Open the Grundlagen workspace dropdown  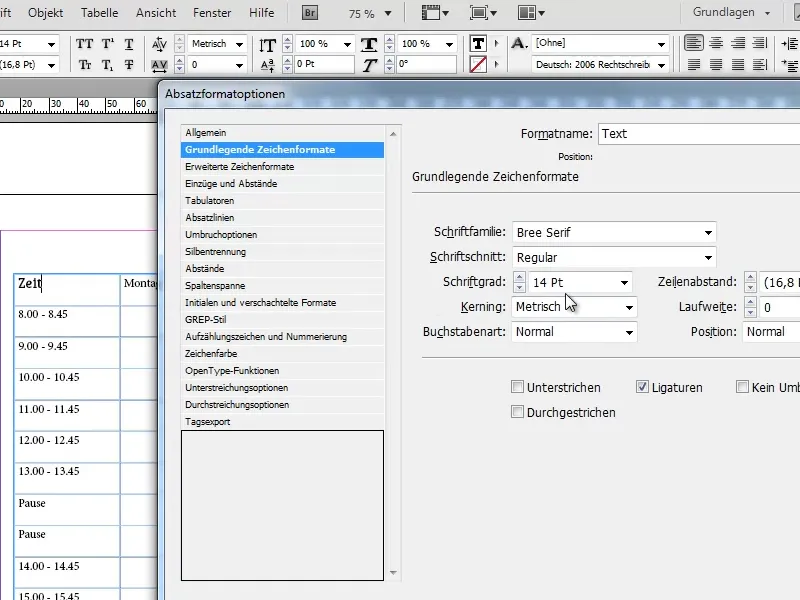731,12
